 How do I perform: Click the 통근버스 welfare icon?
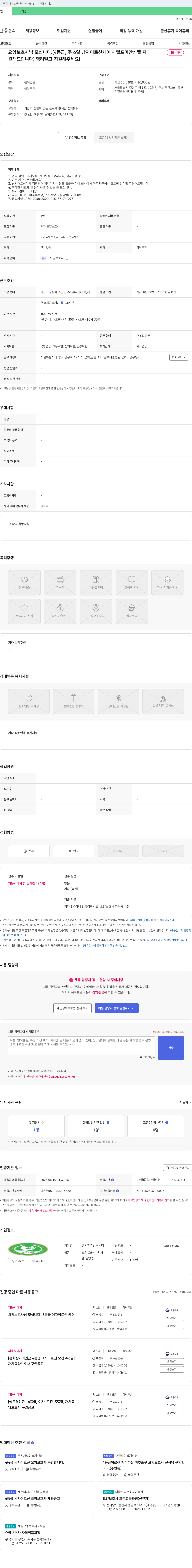click(x=24, y=582)
